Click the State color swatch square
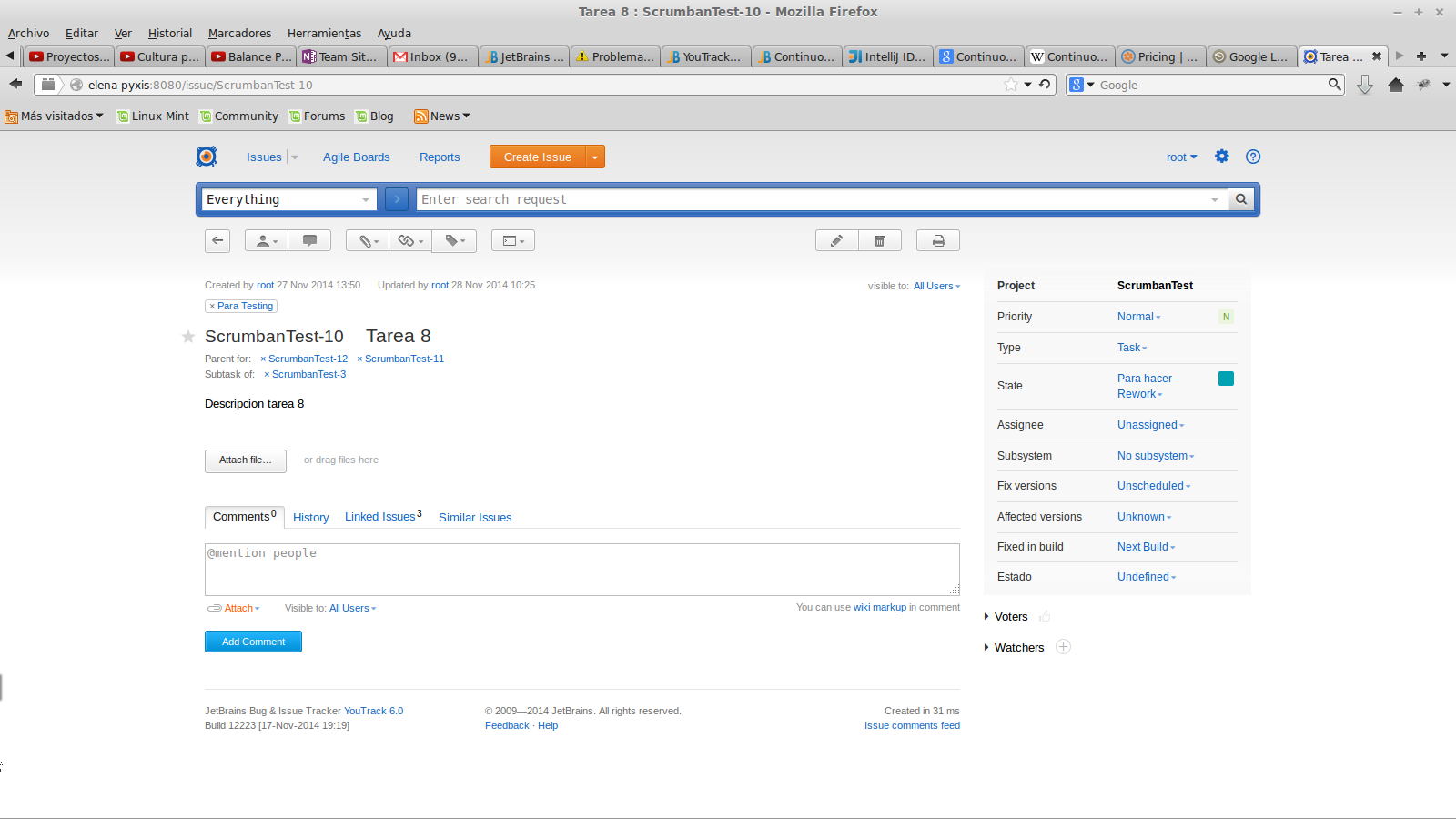 [1226, 379]
